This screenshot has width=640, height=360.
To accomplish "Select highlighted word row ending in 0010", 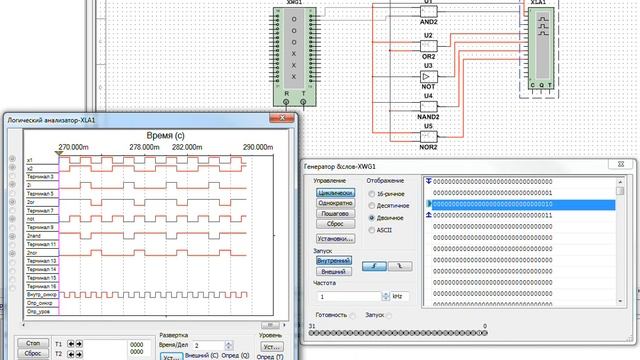I will tap(523, 204).
